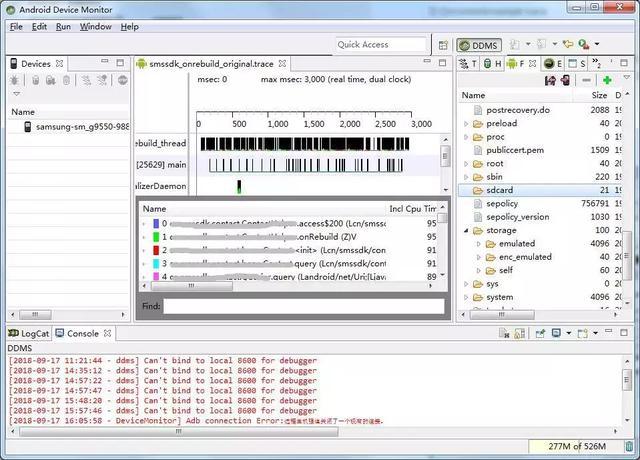Image resolution: width=640 pixels, height=460 pixels.
Task: Switch to the LogCat tab
Action: click(x=29, y=333)
